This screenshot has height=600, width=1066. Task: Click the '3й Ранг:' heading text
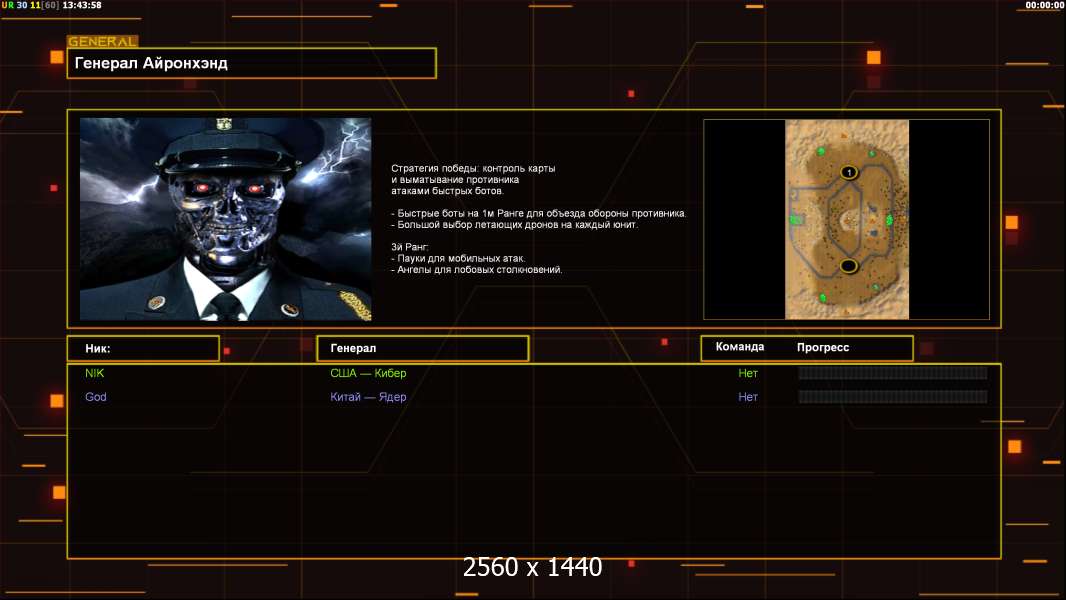(410, 247)
